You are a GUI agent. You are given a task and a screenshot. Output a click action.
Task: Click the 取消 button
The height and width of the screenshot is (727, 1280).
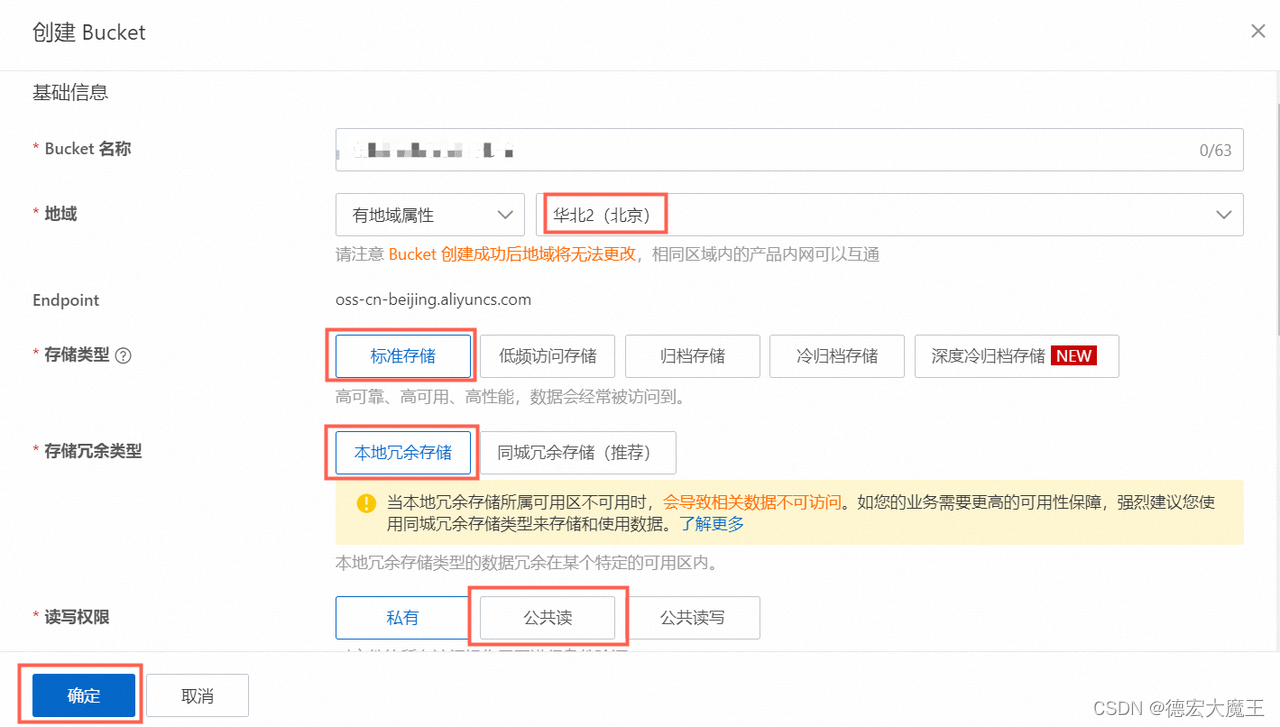tap(198, 696)
